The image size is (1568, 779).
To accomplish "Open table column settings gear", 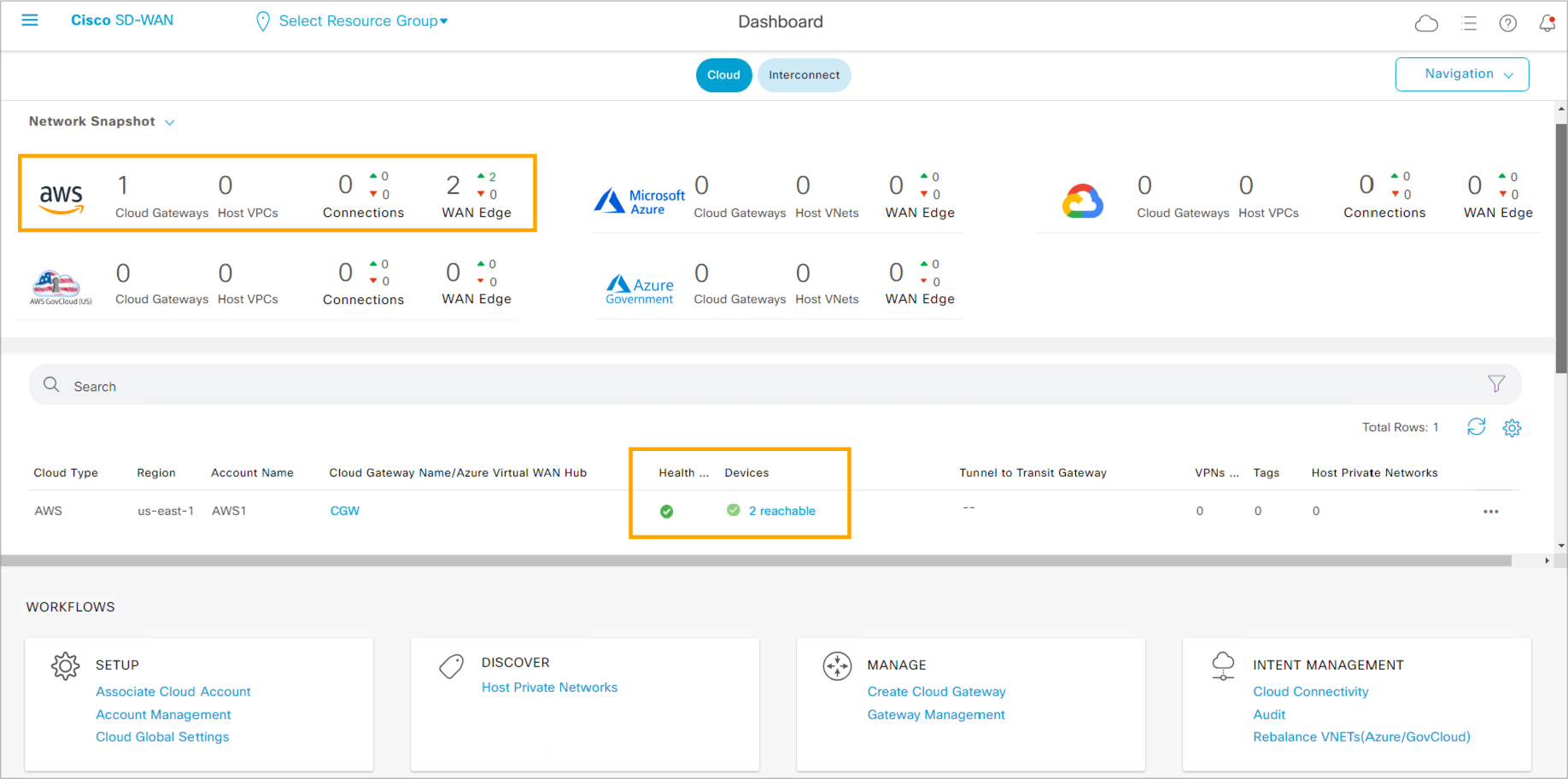I will click(1512, 428).
